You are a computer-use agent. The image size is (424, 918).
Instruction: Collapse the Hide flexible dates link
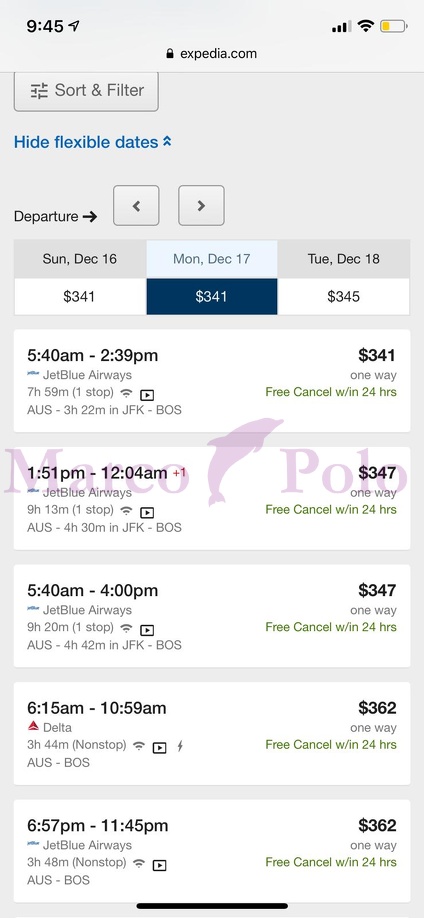click(x=93, y=142)
